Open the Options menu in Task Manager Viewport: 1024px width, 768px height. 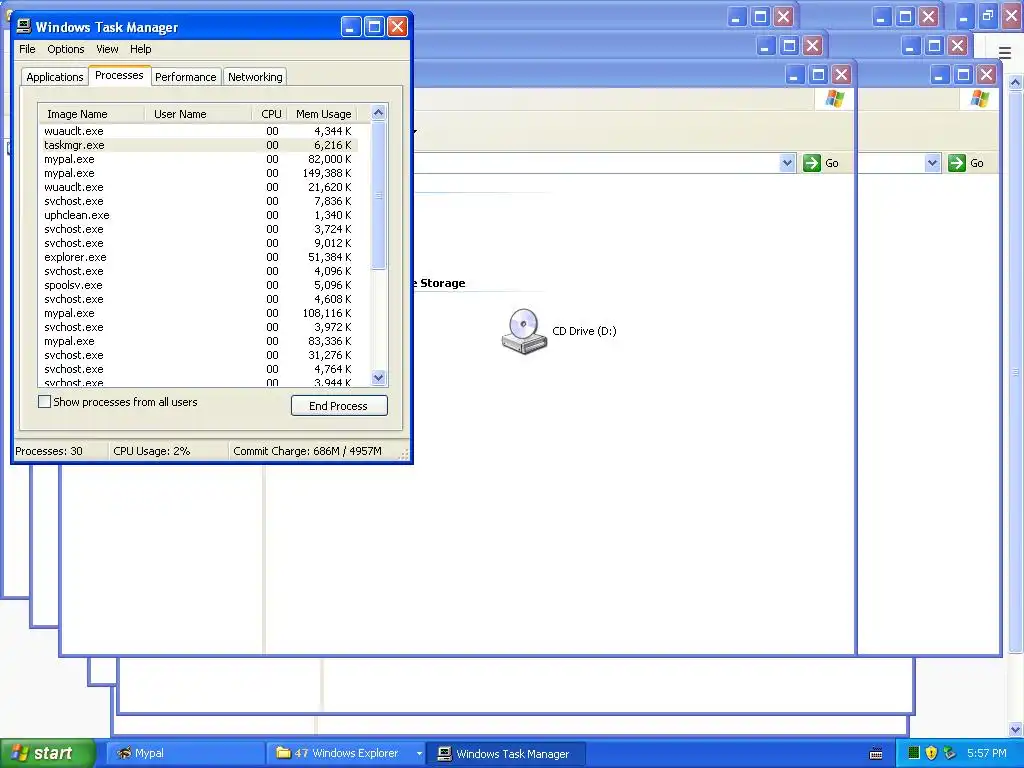click(x=65, y=49)
